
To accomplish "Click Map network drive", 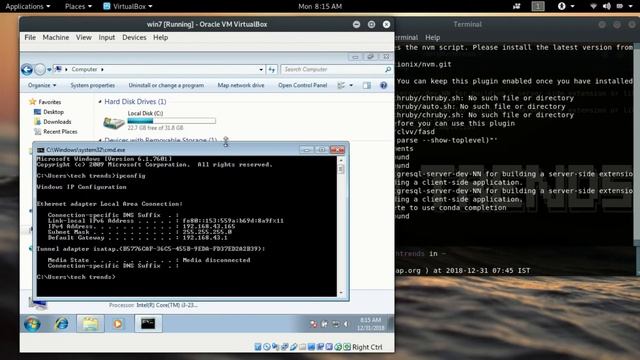I will 241,85.
